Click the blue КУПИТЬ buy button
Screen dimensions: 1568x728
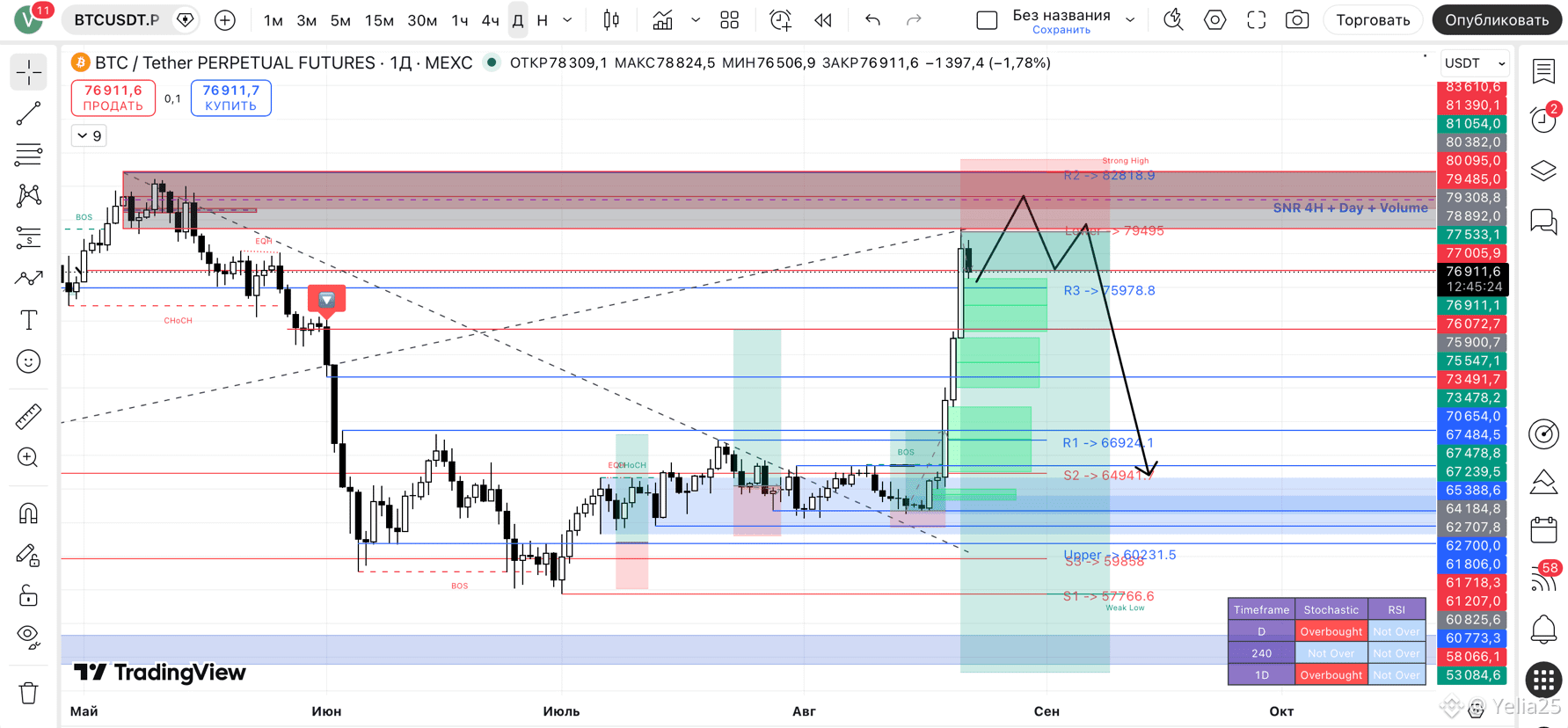(230, 98)
